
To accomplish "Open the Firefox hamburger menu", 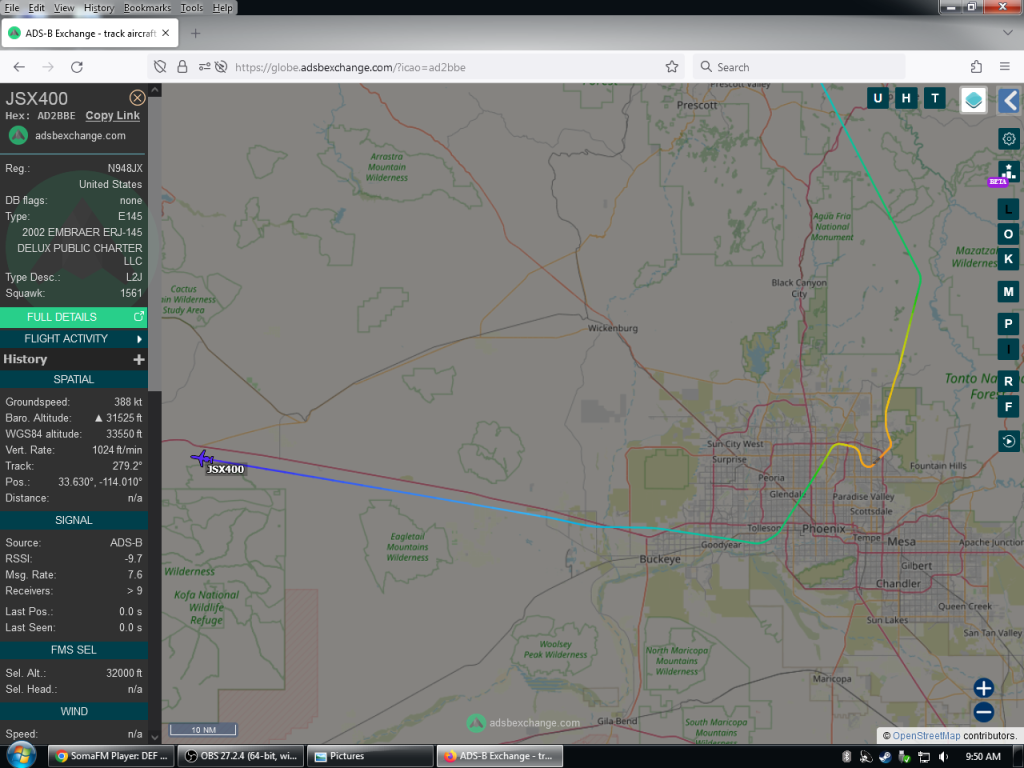I will tap(1004, 67).
